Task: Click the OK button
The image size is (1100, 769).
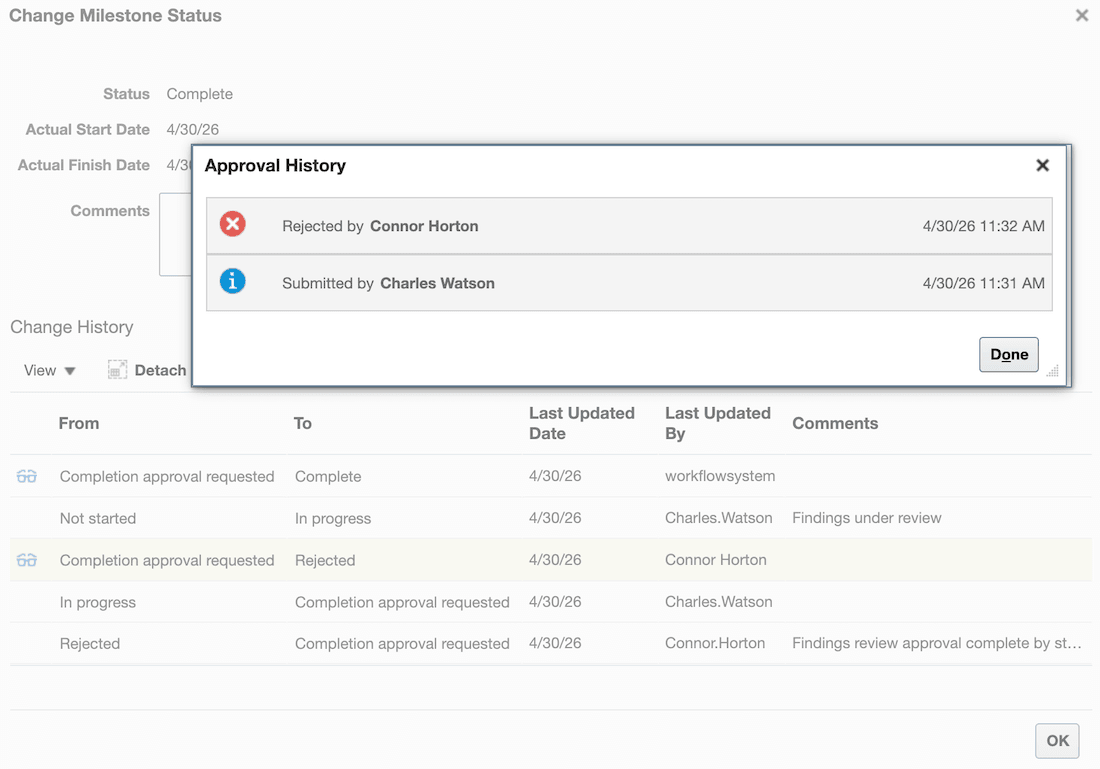Action: [x=1057, y=741]
